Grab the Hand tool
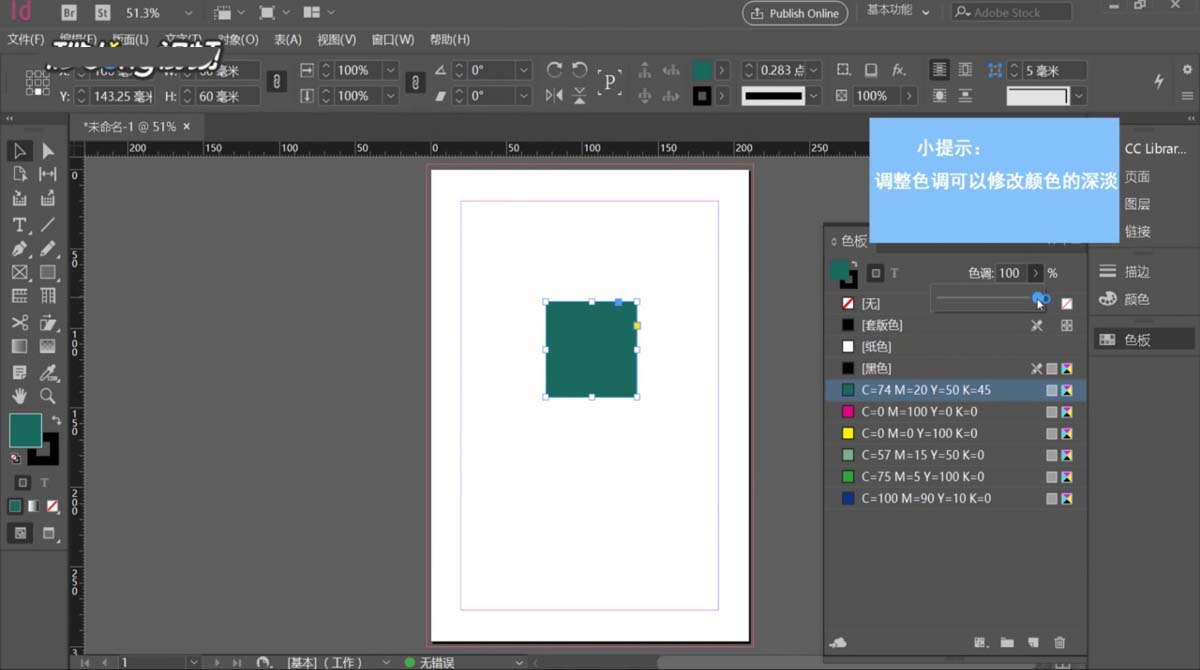The height and width of the screenshot is (670, 1200). click(18, 396)
